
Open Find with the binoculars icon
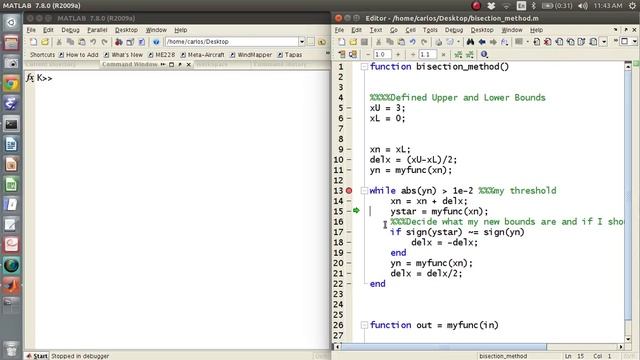click(470, 42)
